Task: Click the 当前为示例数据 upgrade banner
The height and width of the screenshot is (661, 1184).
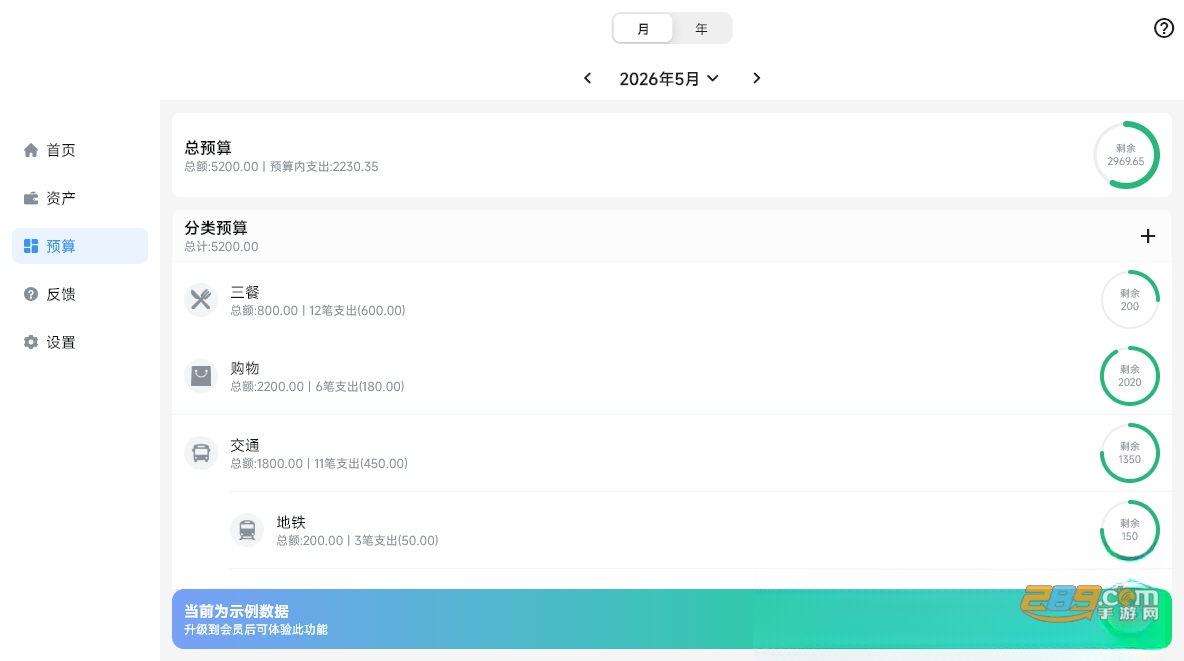Action: point(672,619)
